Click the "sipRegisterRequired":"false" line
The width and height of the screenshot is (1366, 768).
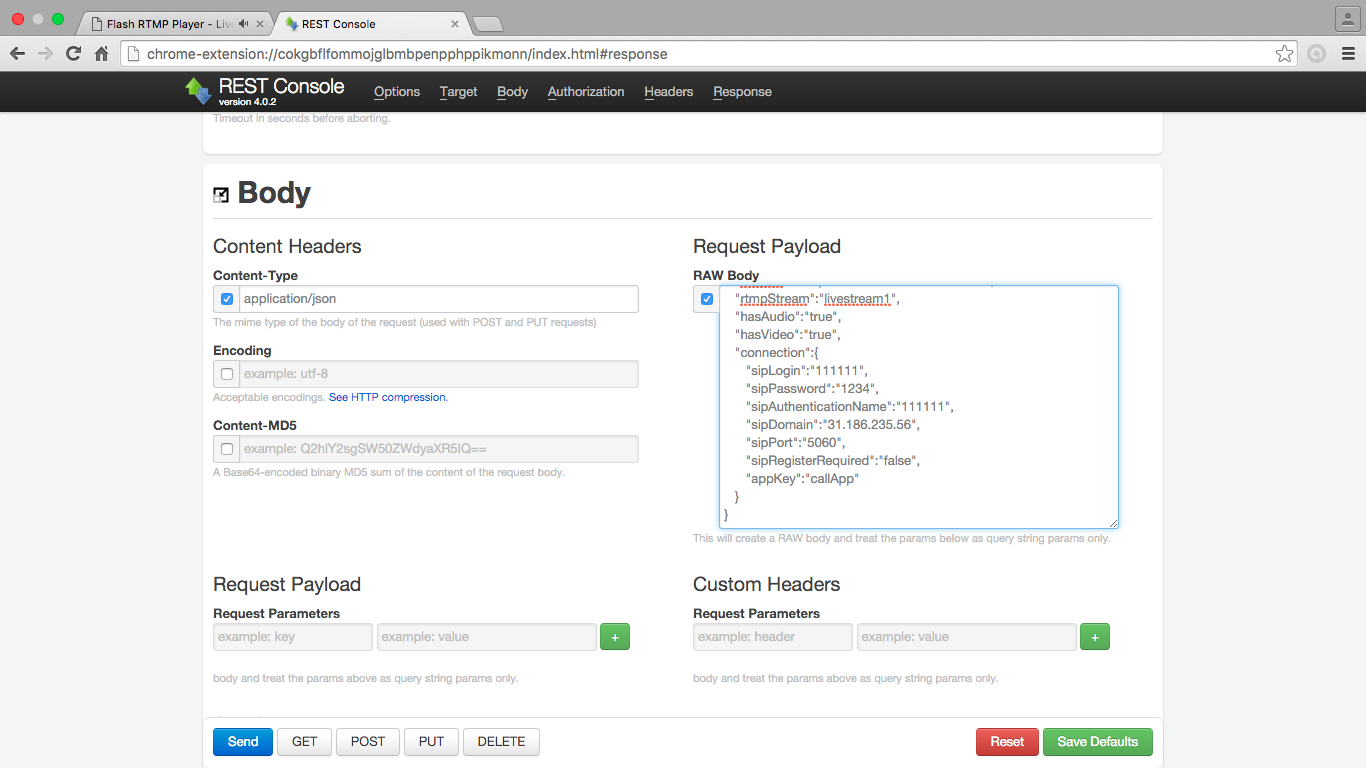(x=832, y=461)
